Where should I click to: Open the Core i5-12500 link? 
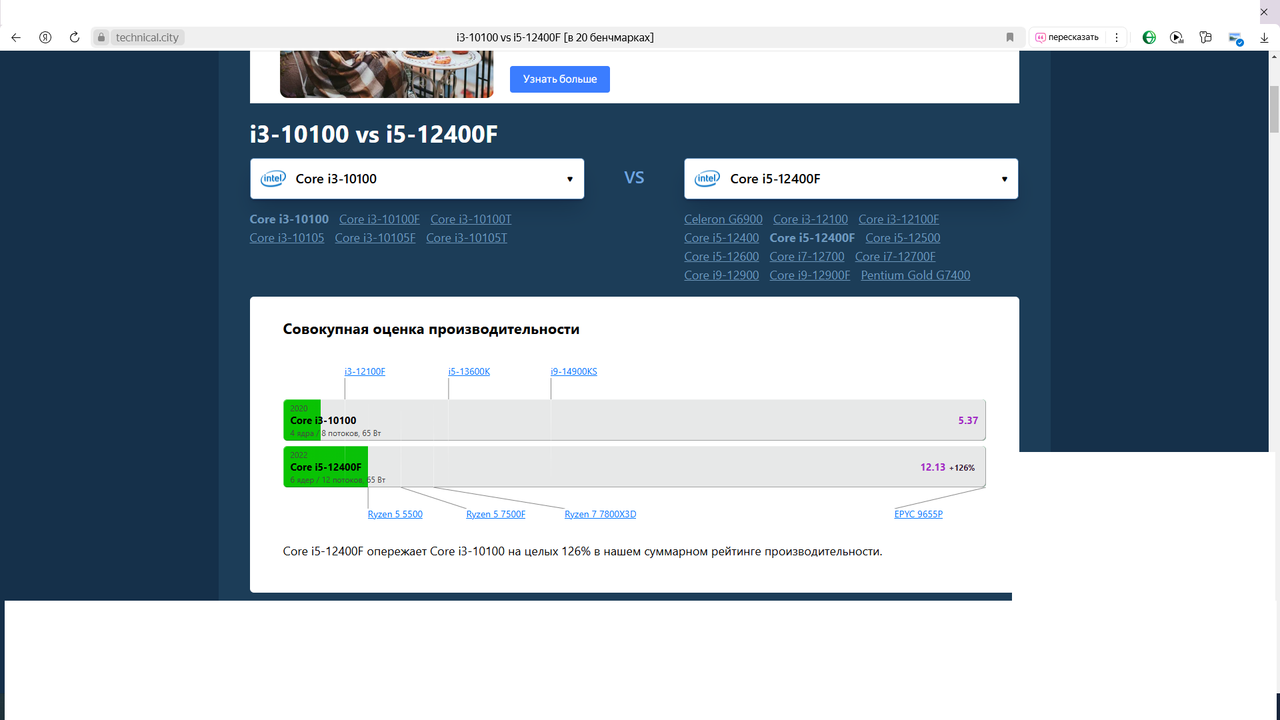tap(903, 238)
